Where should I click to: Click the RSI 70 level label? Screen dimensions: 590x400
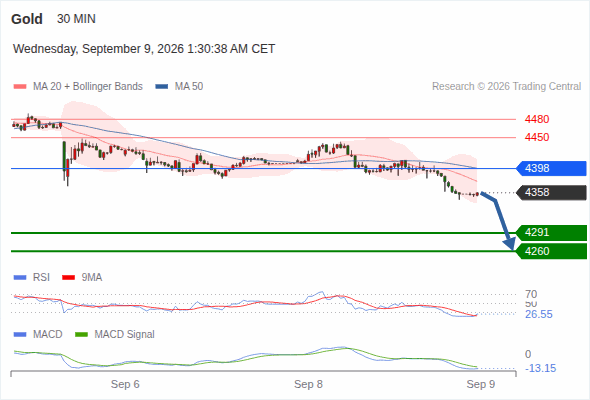pyautogui.click(x=531, y=294)
